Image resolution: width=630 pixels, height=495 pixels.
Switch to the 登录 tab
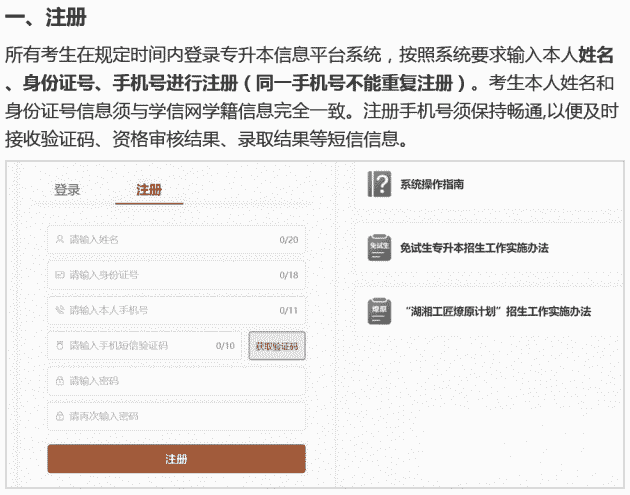click(x=67, y=190)
